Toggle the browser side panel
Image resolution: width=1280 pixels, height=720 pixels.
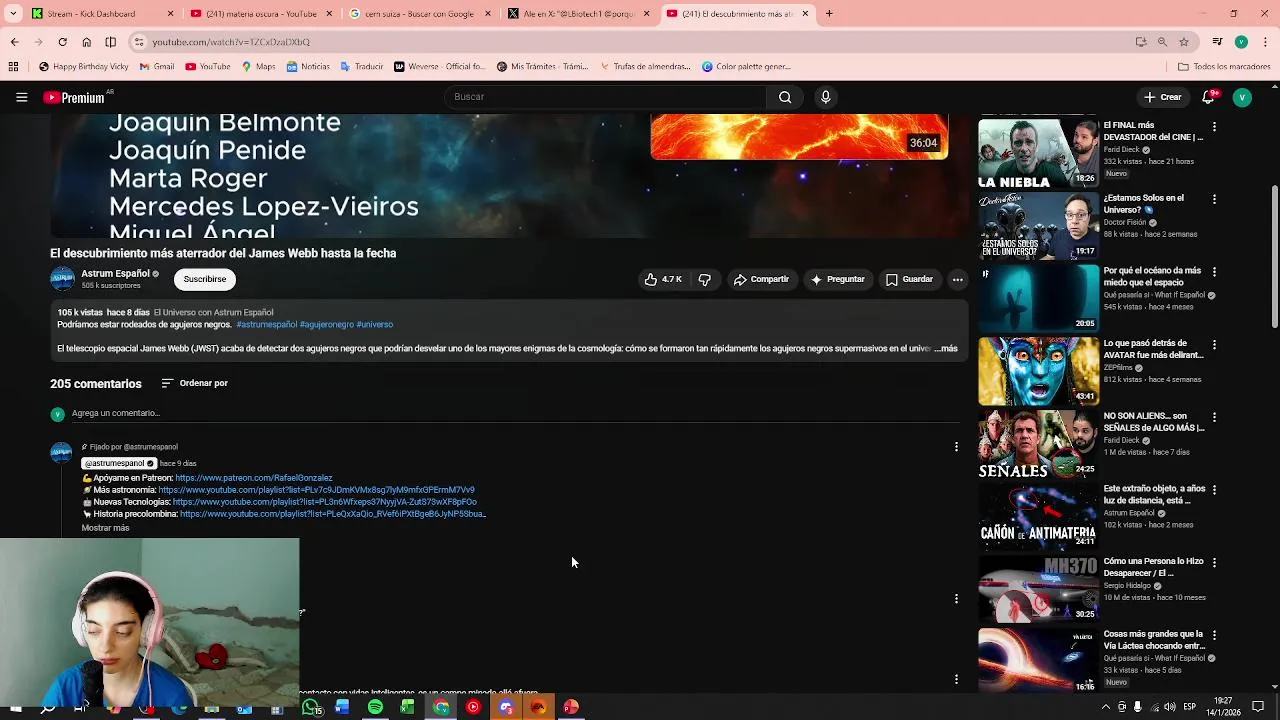click(110, 42)
